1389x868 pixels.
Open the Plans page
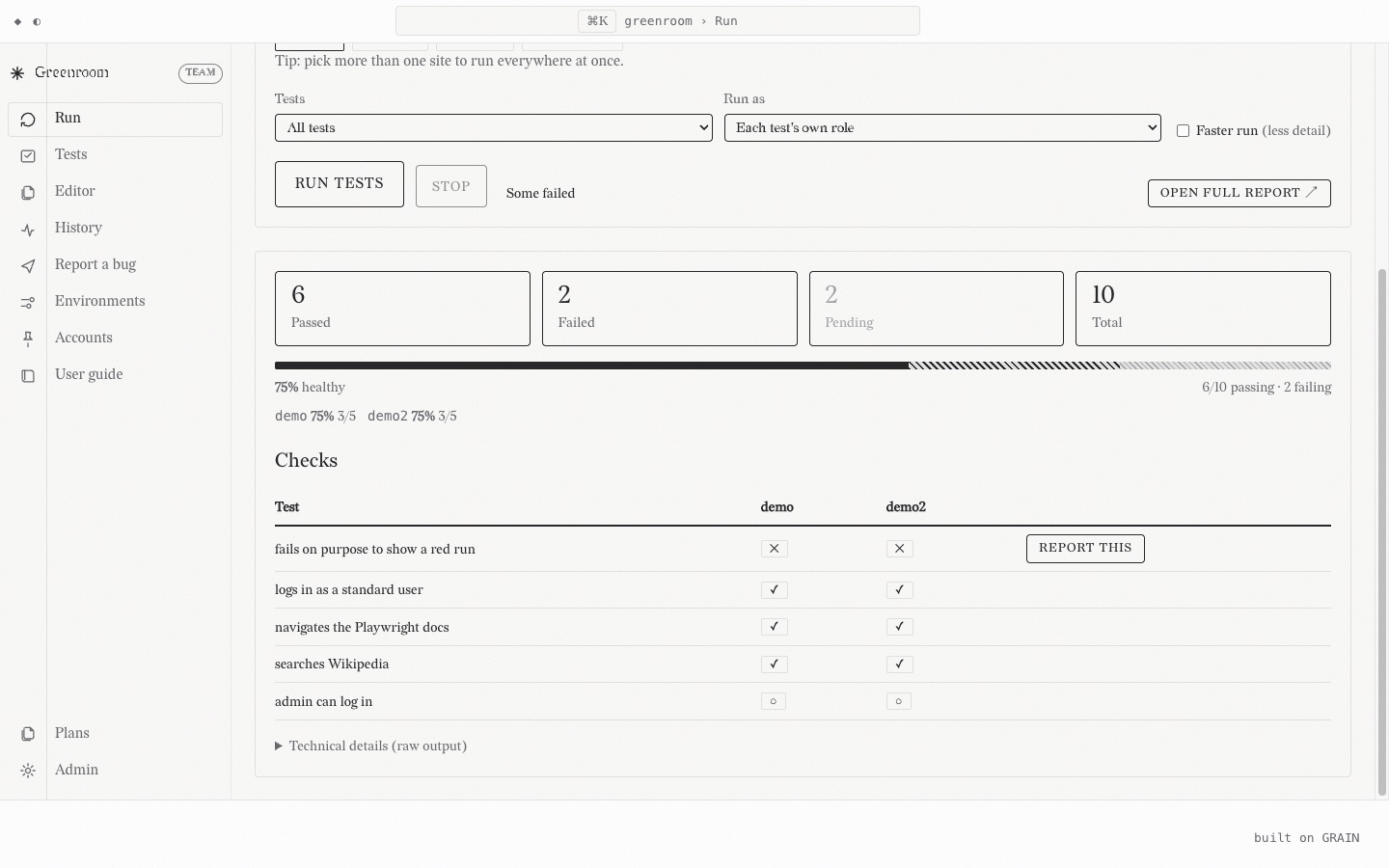[116, 735]
